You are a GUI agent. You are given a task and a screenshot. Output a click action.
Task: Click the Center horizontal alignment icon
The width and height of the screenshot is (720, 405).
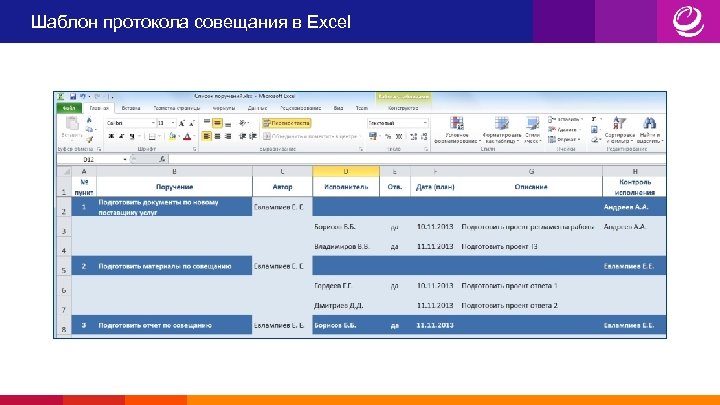click(x=217, y=136)
